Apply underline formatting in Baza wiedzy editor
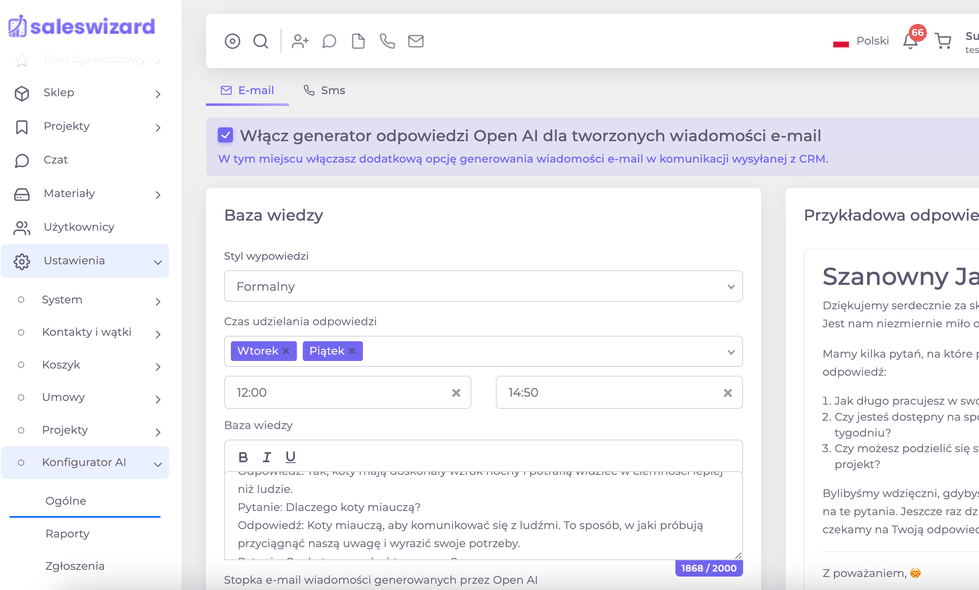 290,457
